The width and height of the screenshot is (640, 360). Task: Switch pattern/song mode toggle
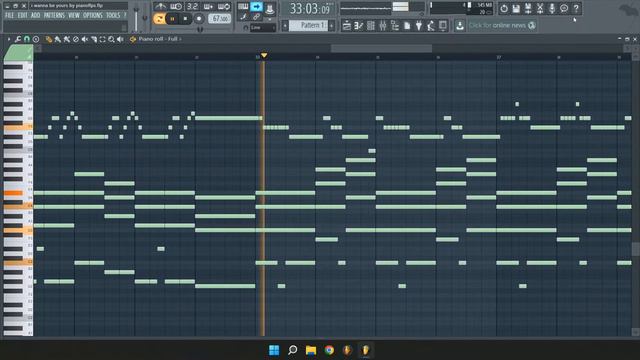pyautogui.click(x=159, y=19)
